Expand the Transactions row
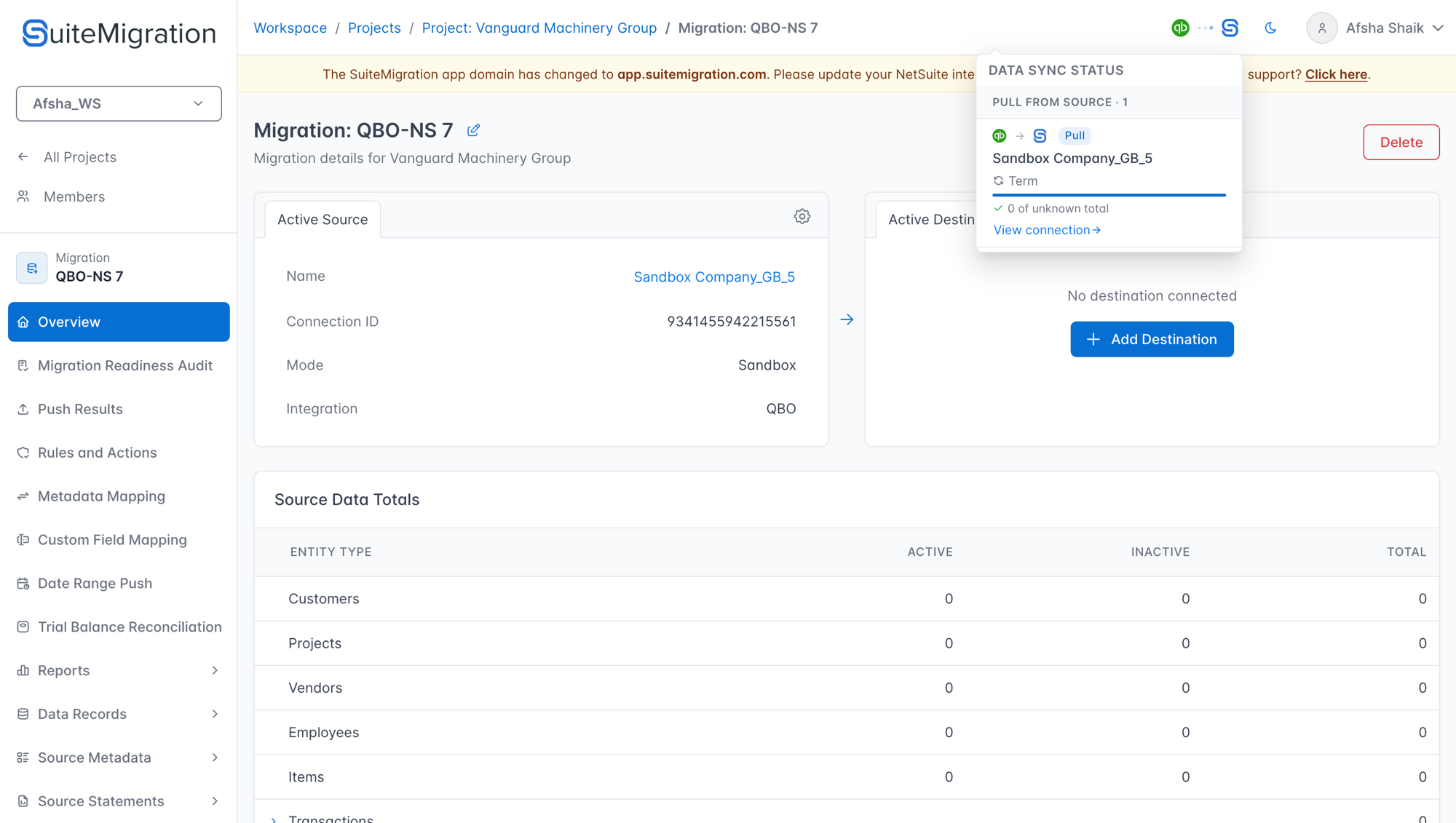The image size is (1456, 823). 274,819
